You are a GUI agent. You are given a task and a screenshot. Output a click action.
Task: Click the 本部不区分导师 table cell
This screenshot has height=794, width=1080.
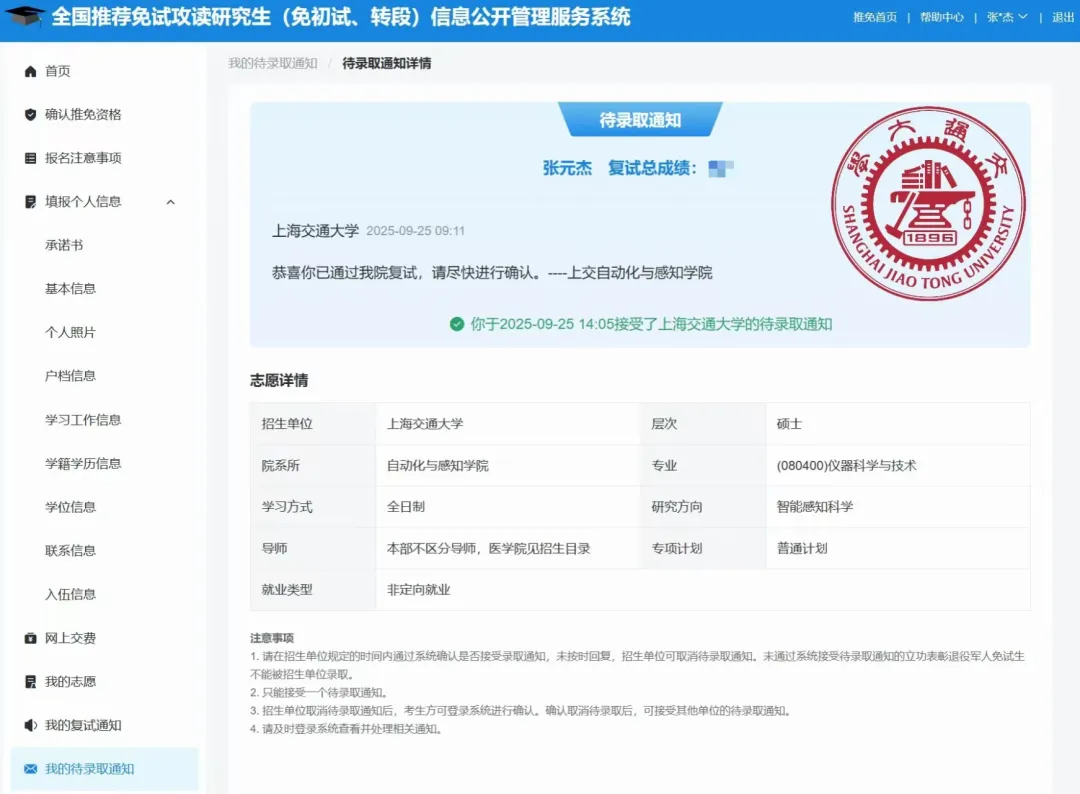(x=508, y=548)
